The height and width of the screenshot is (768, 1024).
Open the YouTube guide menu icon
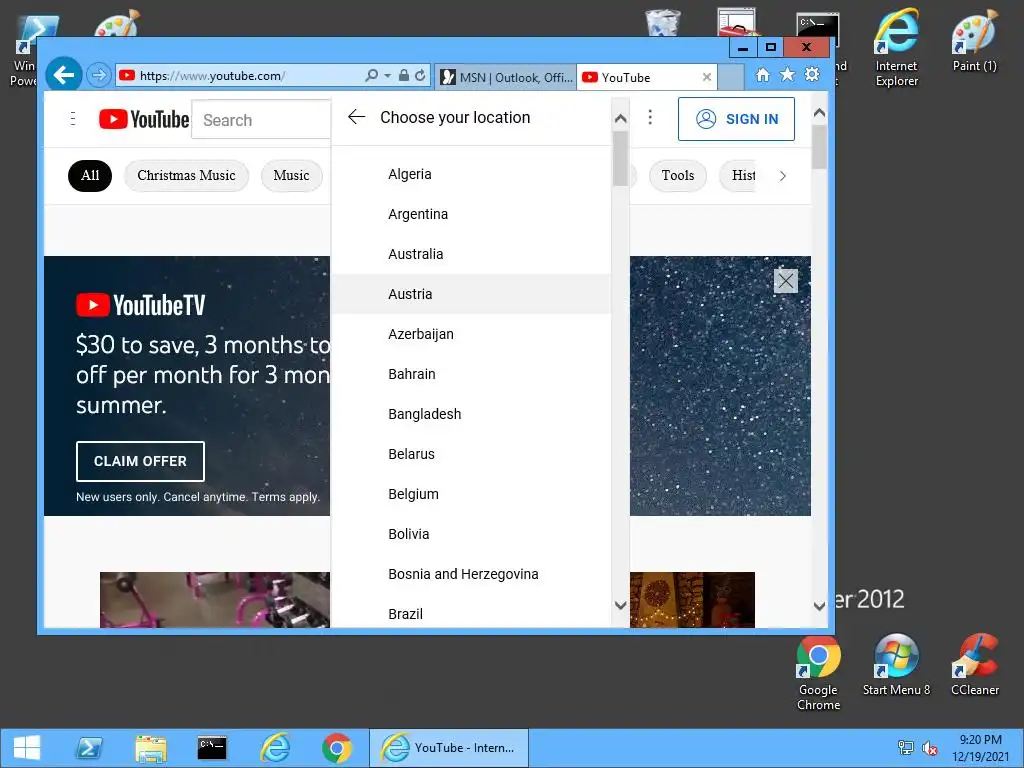pos(72,119)
